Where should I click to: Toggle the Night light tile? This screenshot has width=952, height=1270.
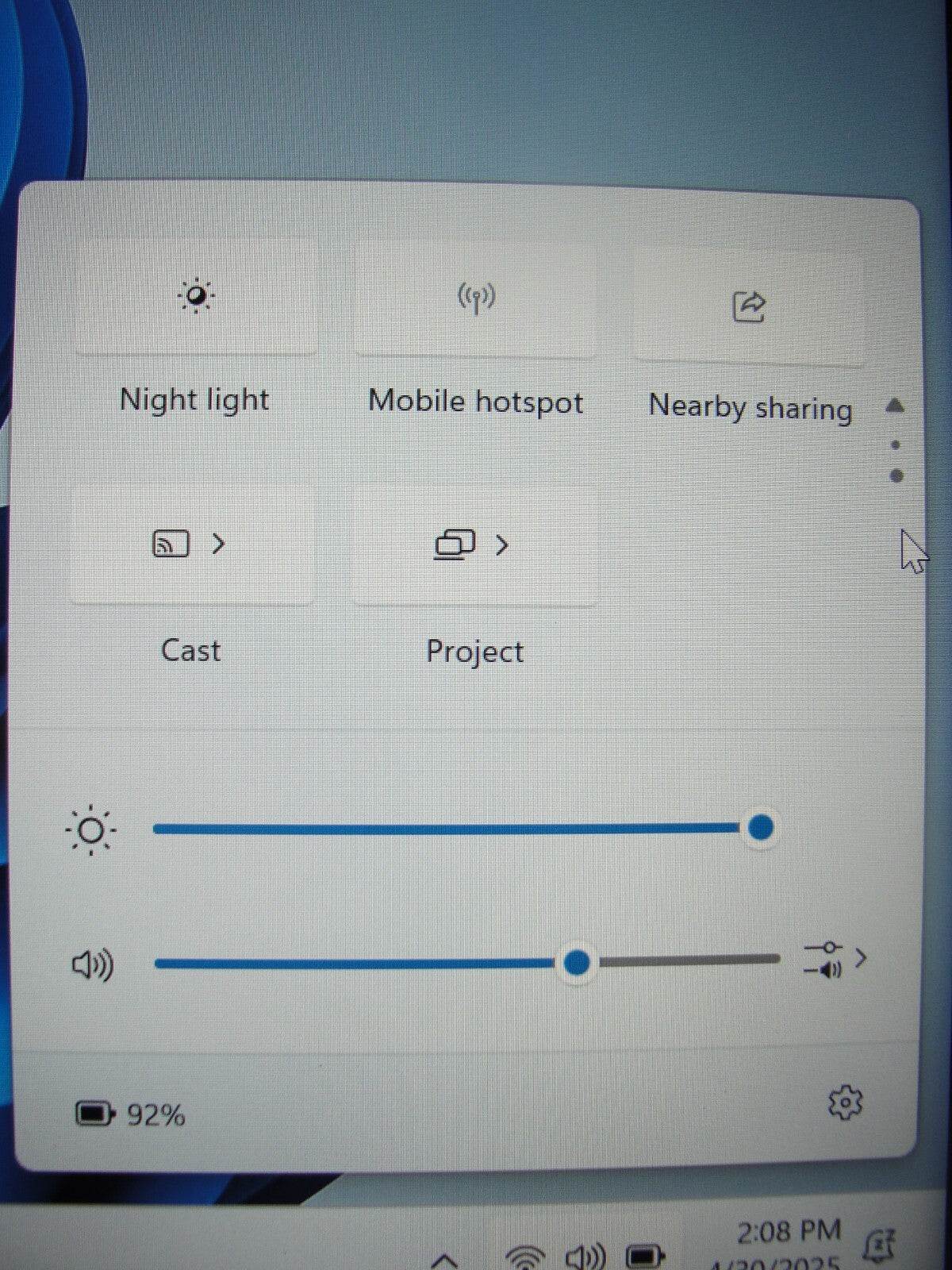[196, 297]
